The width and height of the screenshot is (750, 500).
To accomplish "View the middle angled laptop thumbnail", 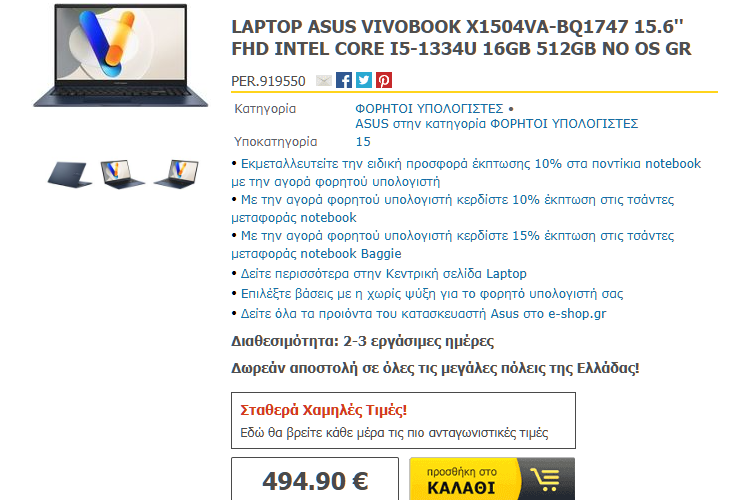I will click(122, 175).
